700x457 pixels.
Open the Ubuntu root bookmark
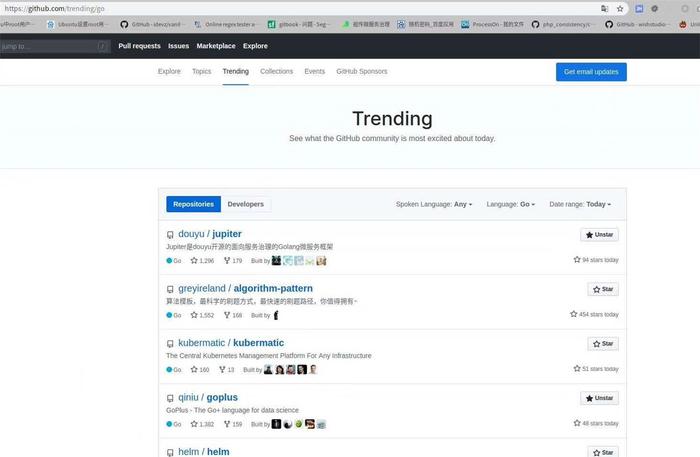tap(76, 24)
